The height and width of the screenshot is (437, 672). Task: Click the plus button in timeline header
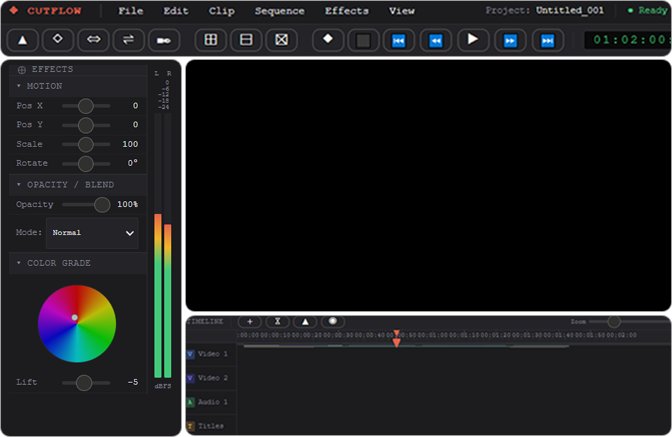[x=249, y=322]
